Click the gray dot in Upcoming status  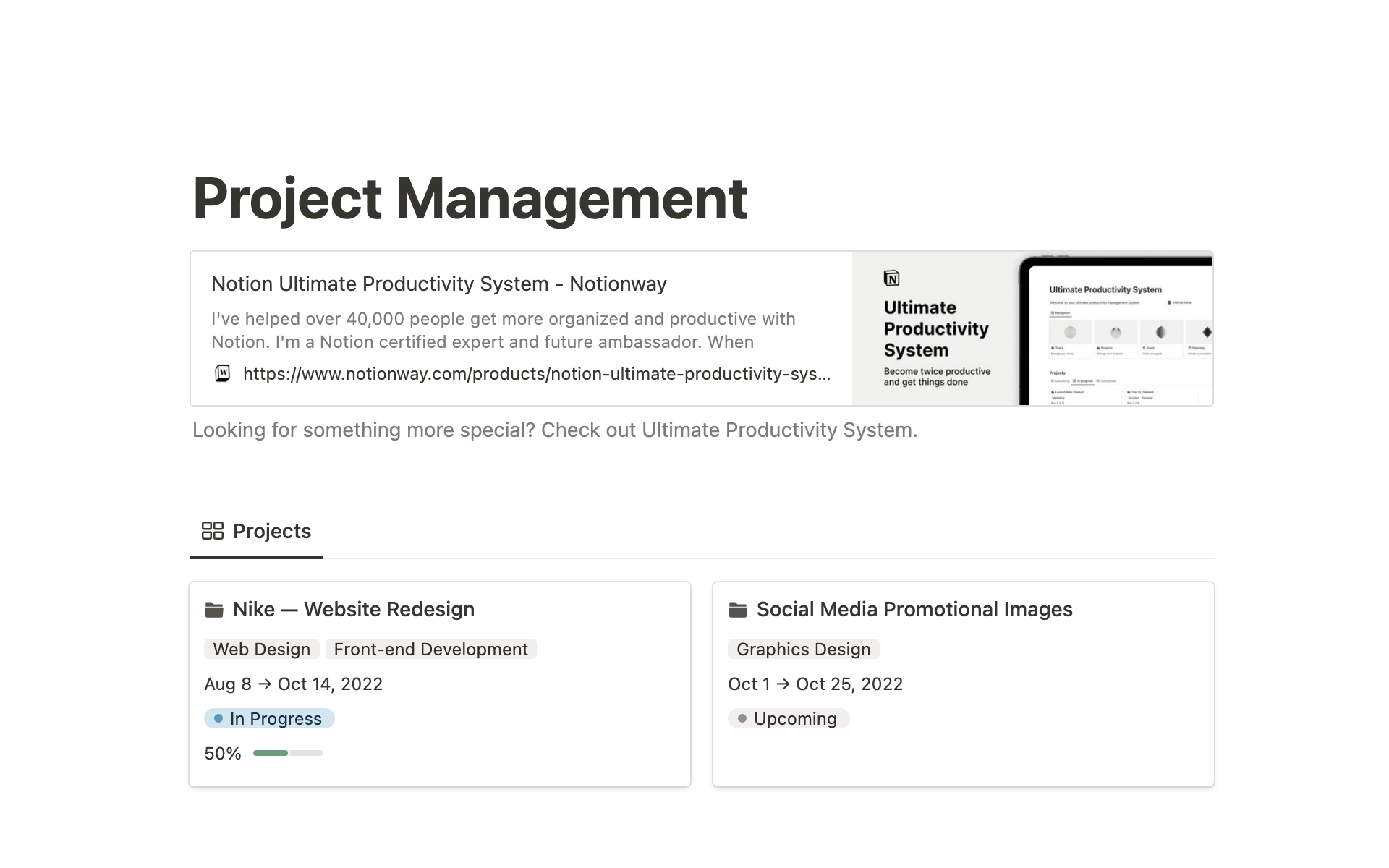[x=742, y=718]
